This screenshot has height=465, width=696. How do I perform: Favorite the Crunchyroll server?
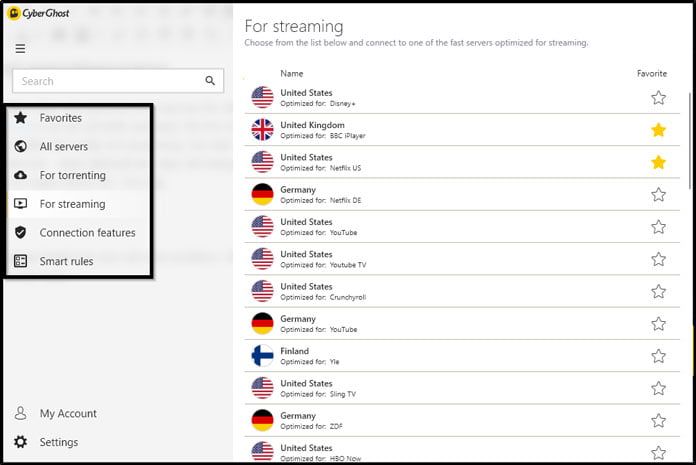coord(658,292)
